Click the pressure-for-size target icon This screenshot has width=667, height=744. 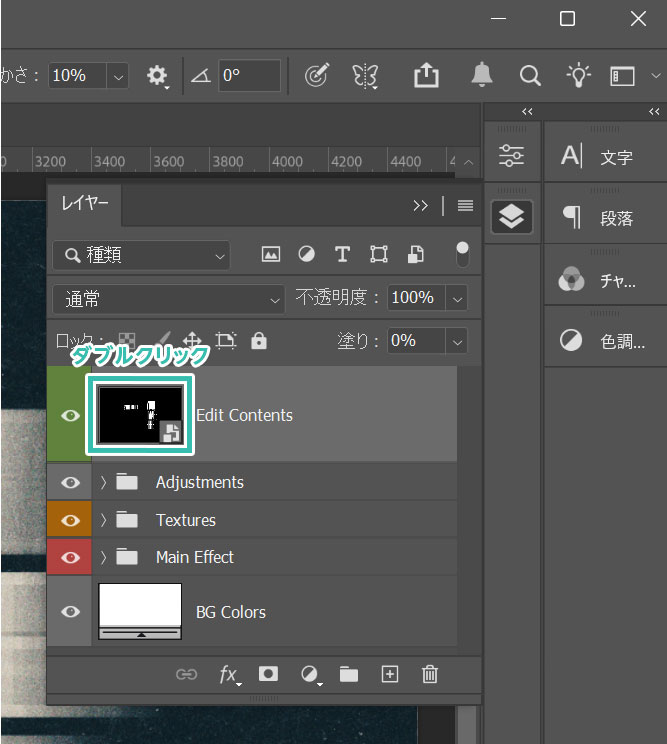pos(317,76)
